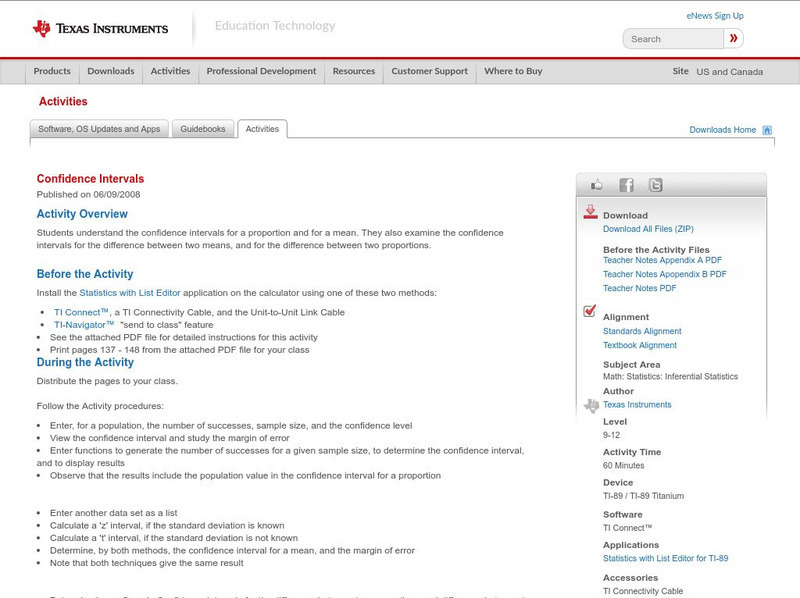Open the TI Connect link

tap(81, 312)
